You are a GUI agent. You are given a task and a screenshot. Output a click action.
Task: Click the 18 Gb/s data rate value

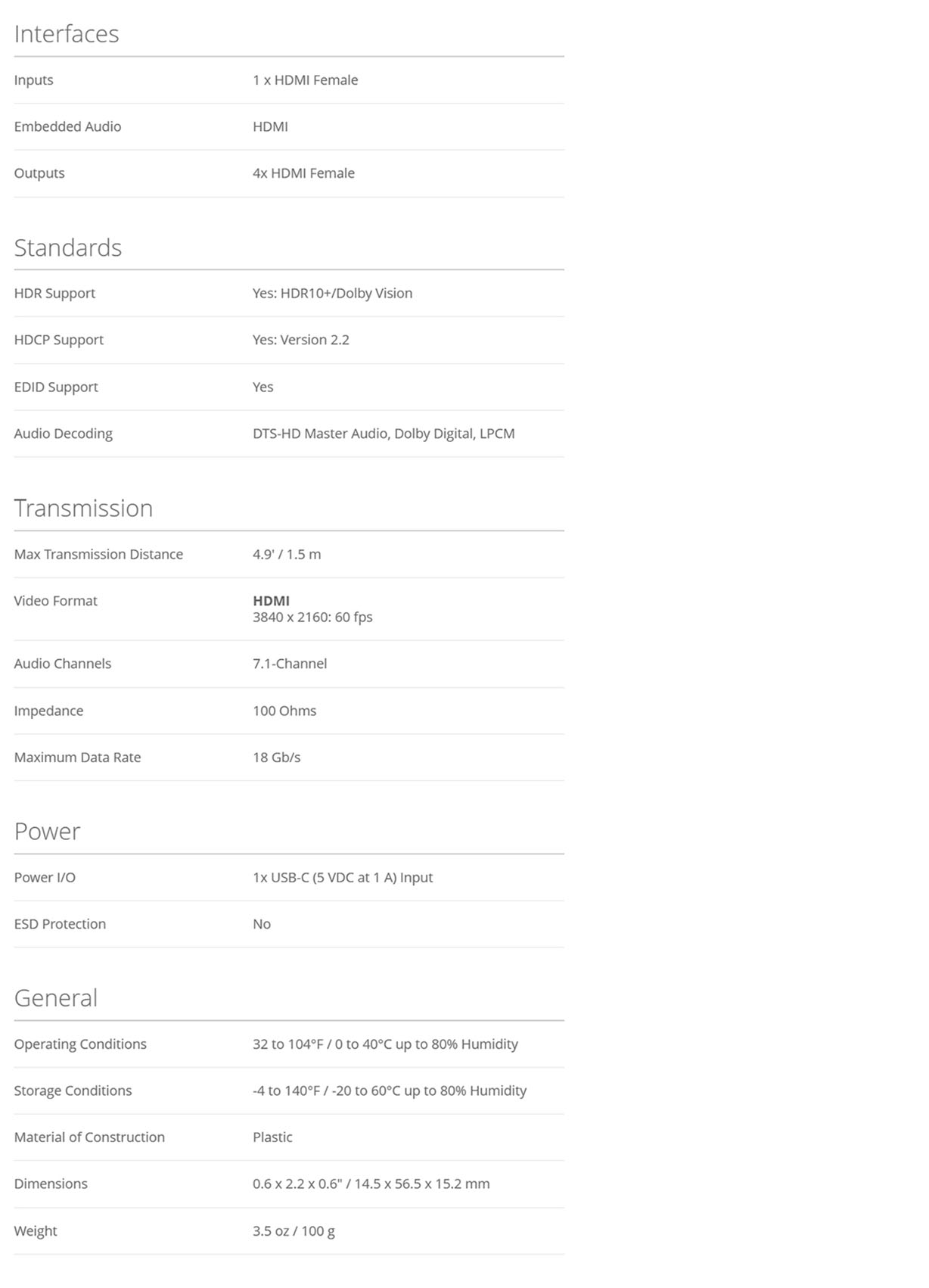pyautogui.click(x=276, y=758)
